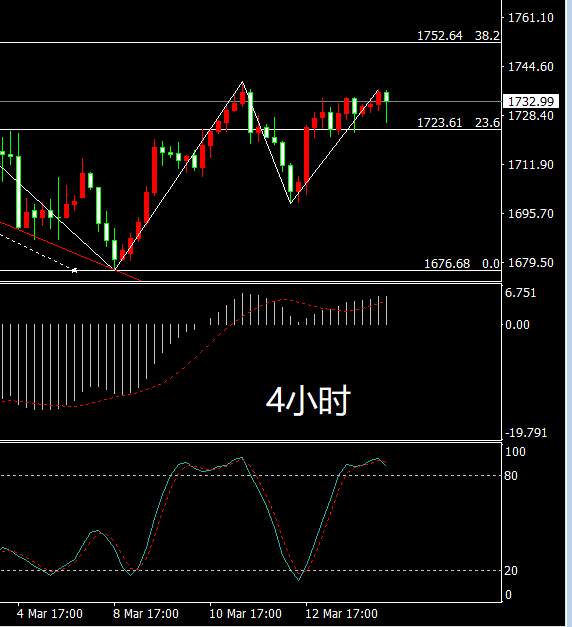Select the 38.2 Fibonacci percentage label
The width and height of the screenshot is (572, 627).
pos(487,36)
